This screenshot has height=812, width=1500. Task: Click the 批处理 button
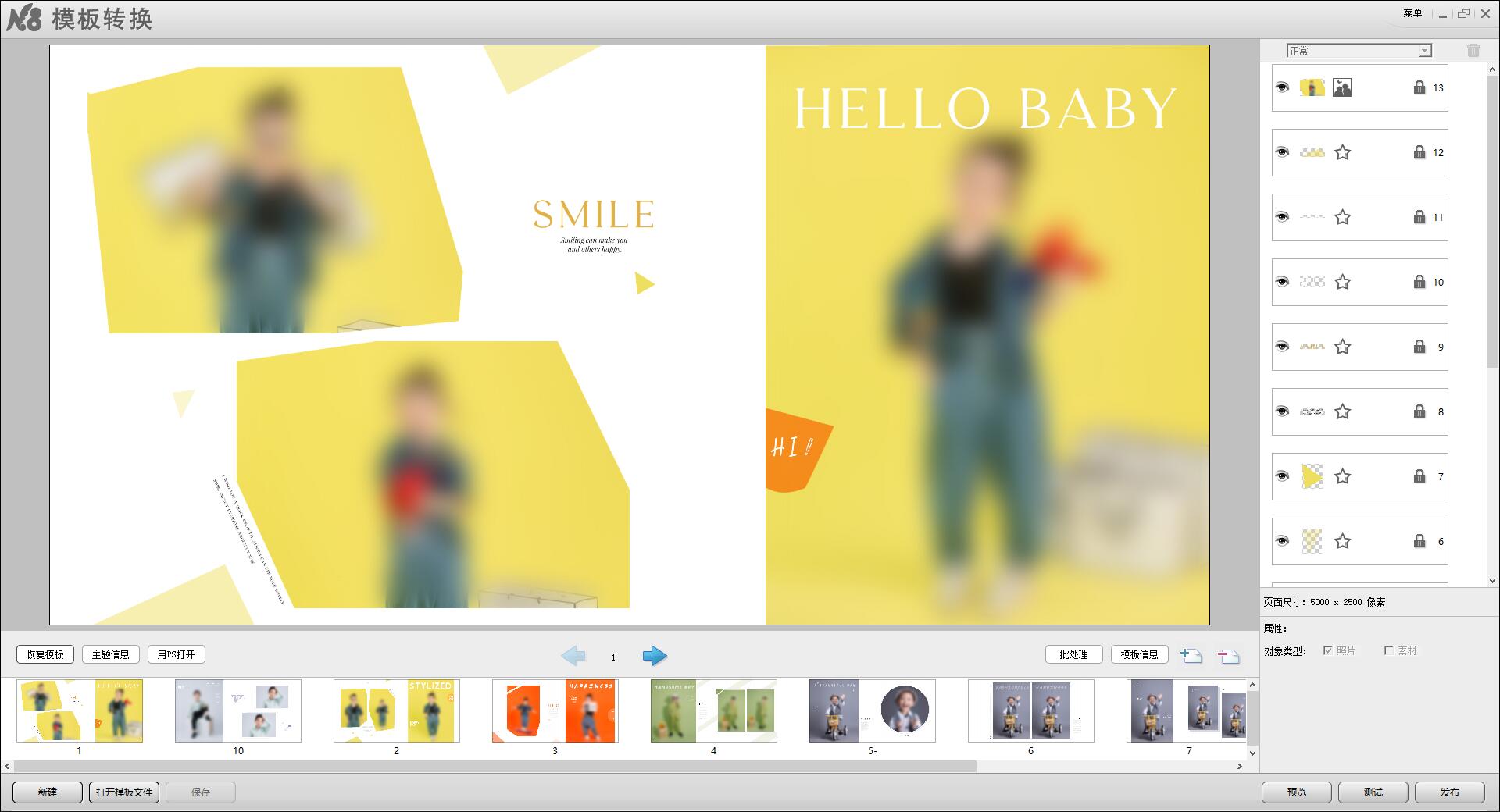(1073, 654)
